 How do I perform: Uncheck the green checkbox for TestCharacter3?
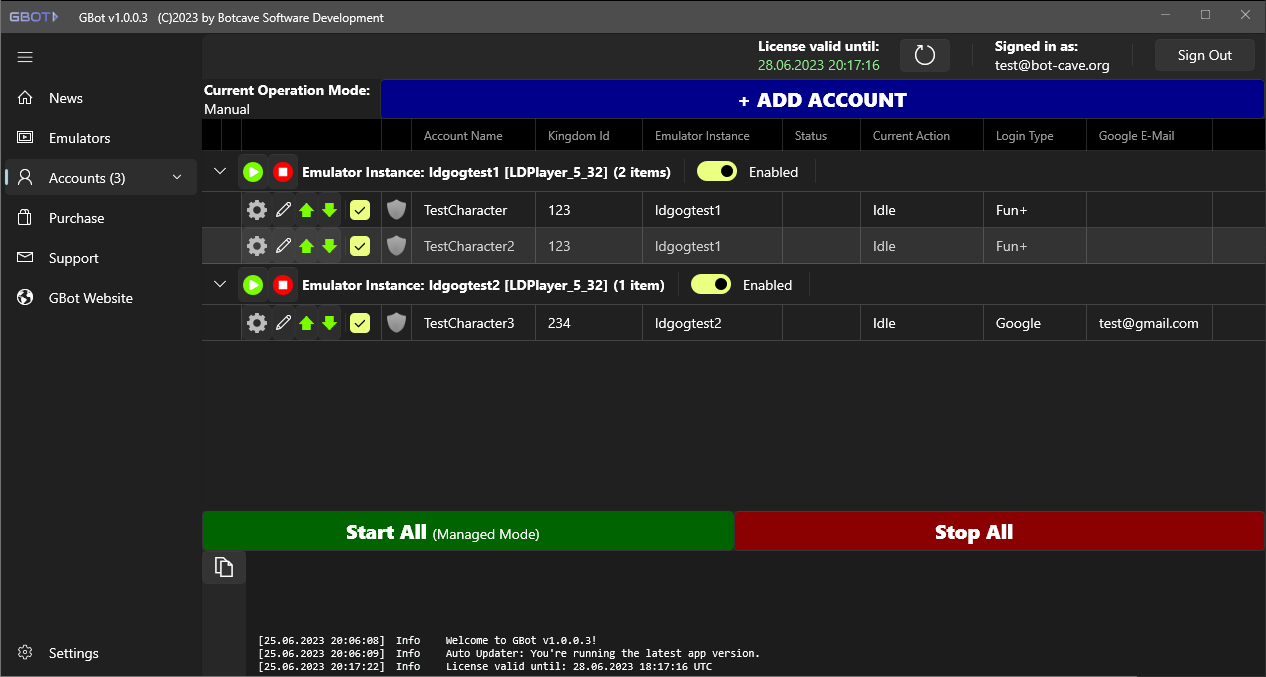(x=359, y=322)
